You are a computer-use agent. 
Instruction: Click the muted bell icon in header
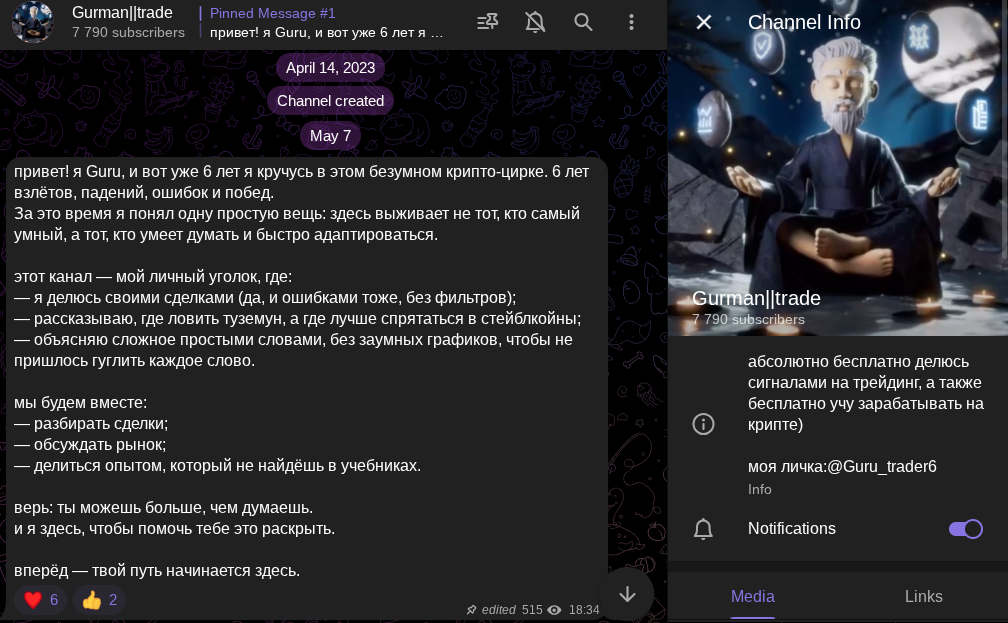pos(535,23)
